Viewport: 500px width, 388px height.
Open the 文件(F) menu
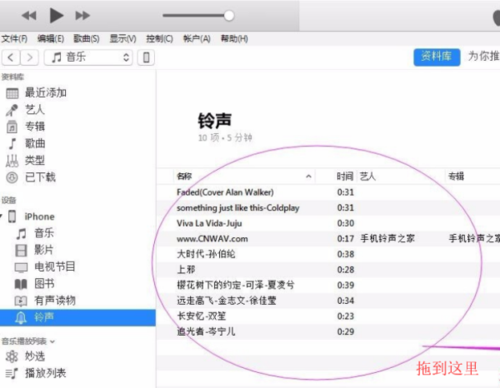pos(14,39)
